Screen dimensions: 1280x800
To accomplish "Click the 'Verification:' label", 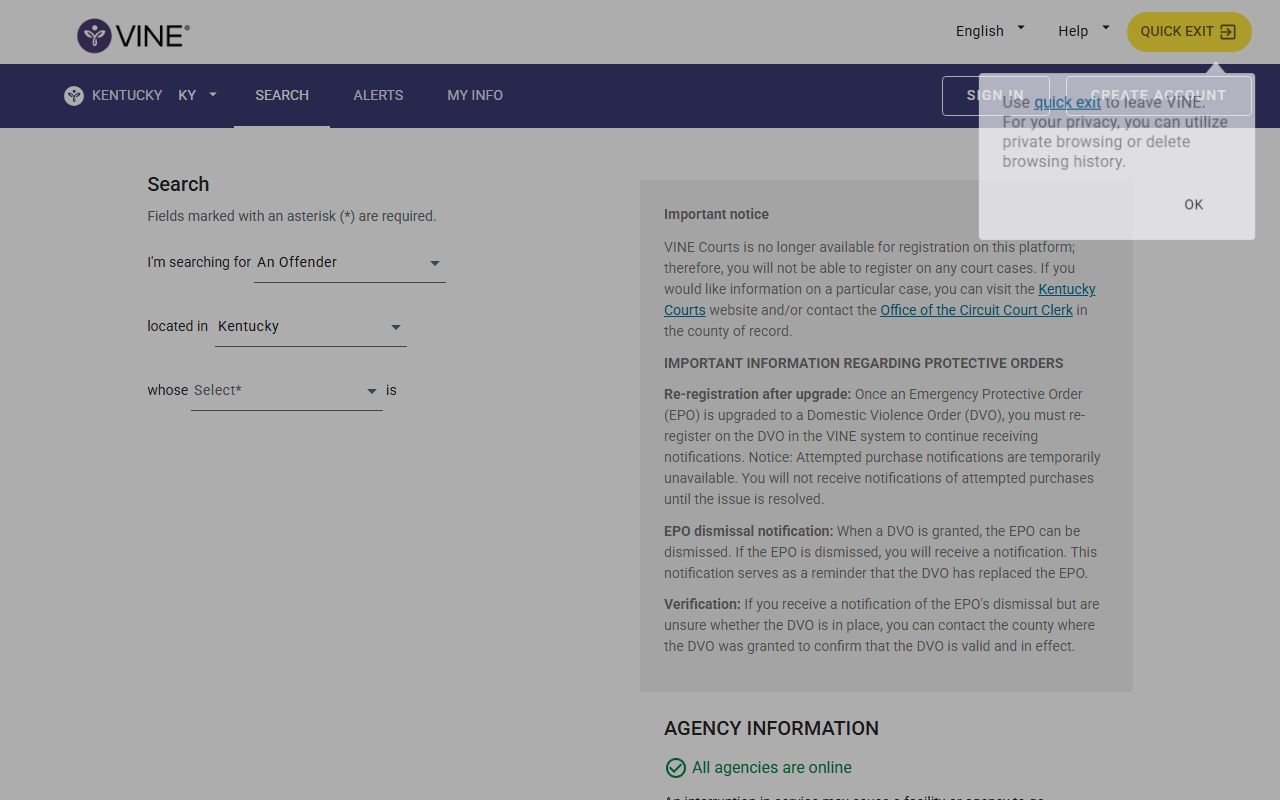I will click(x=702, y=605).
